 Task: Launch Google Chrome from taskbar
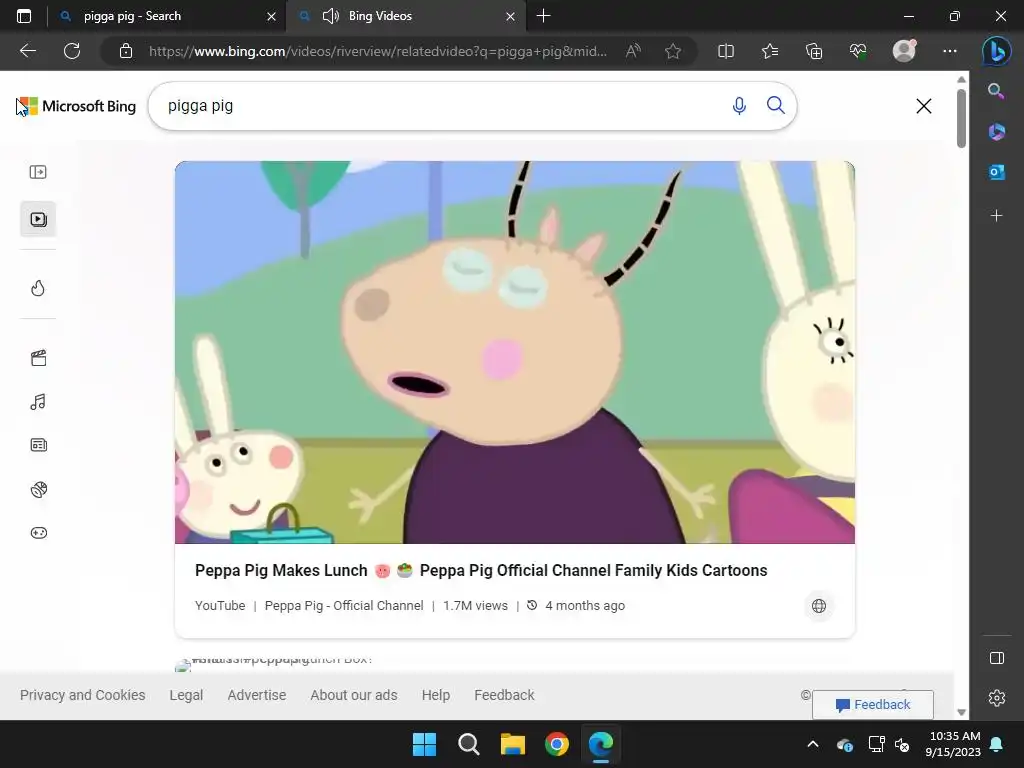coord(556,744)
